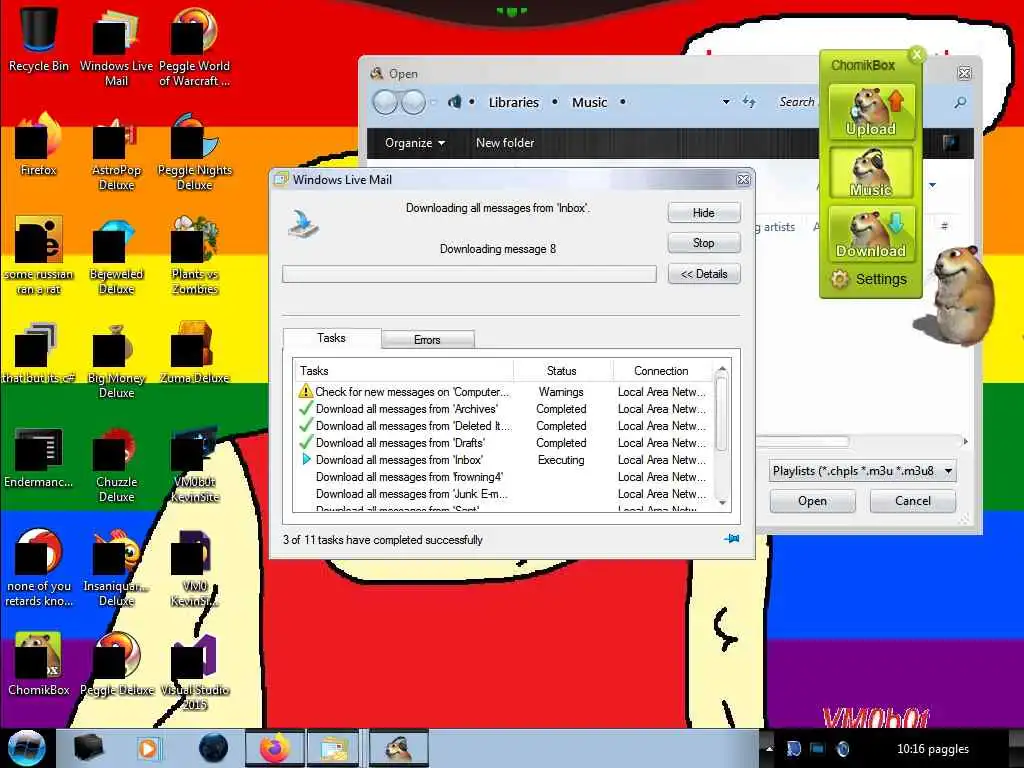The image size is (1024, 768).
Task: Click New folder in Open dialog
Action: pyautogui.click(x=505, y=142)
